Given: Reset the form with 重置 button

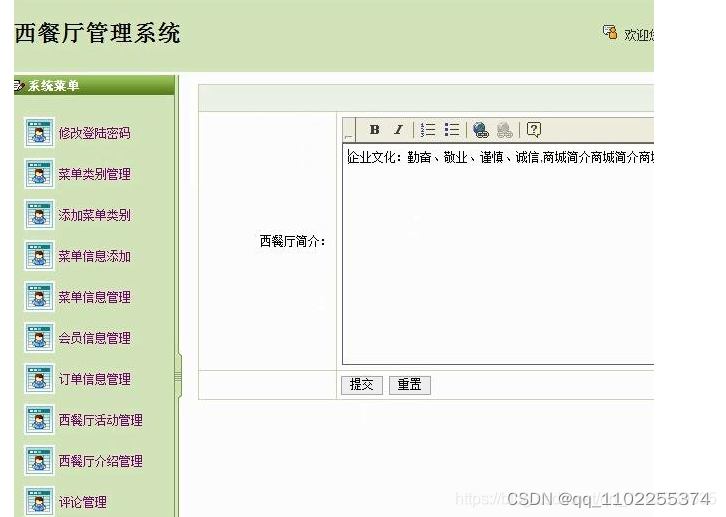Looking at the screenshot, I should pyautogui.click(x=410, y=385).
